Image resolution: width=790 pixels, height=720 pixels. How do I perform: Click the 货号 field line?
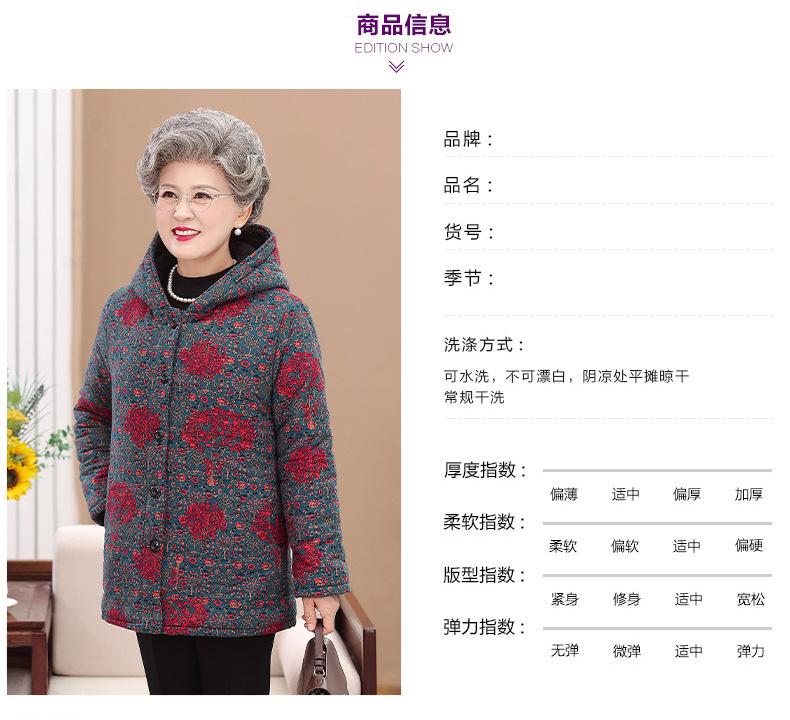pos(609,233)
